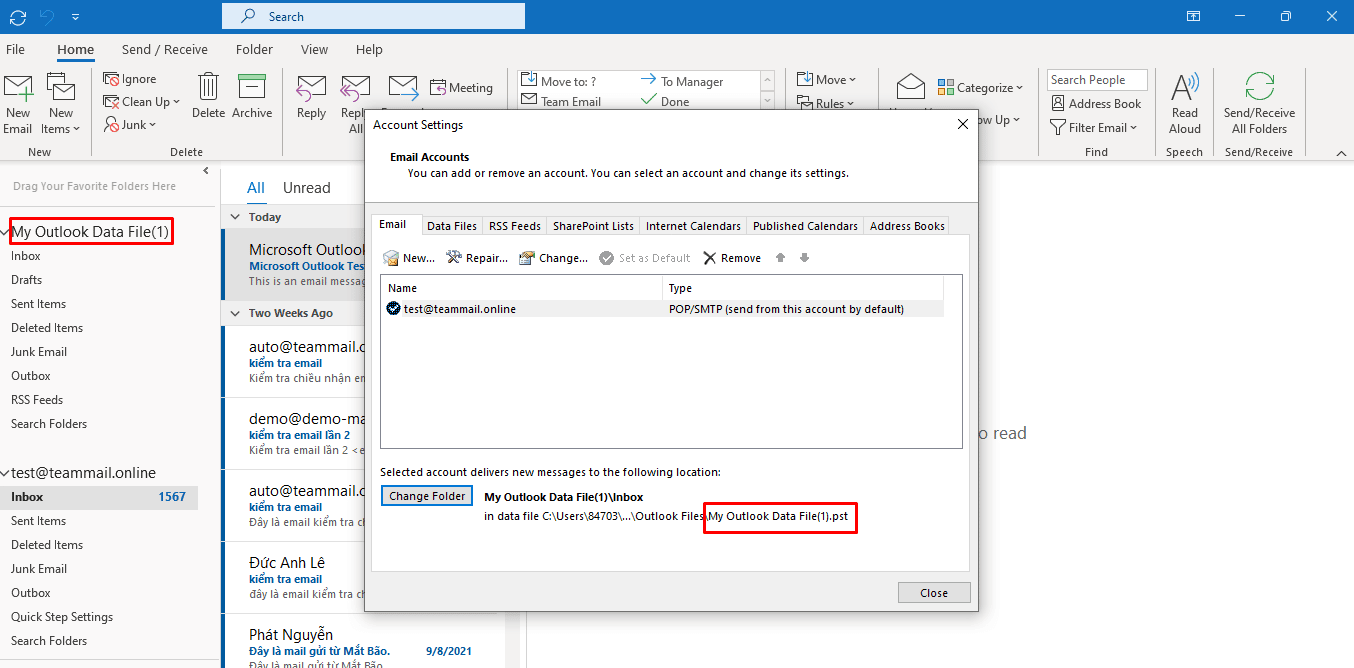The height and width of the screenshot is (668, 1354).
Task: Create a New Email from the ribbon
Action: coord(18,104)
